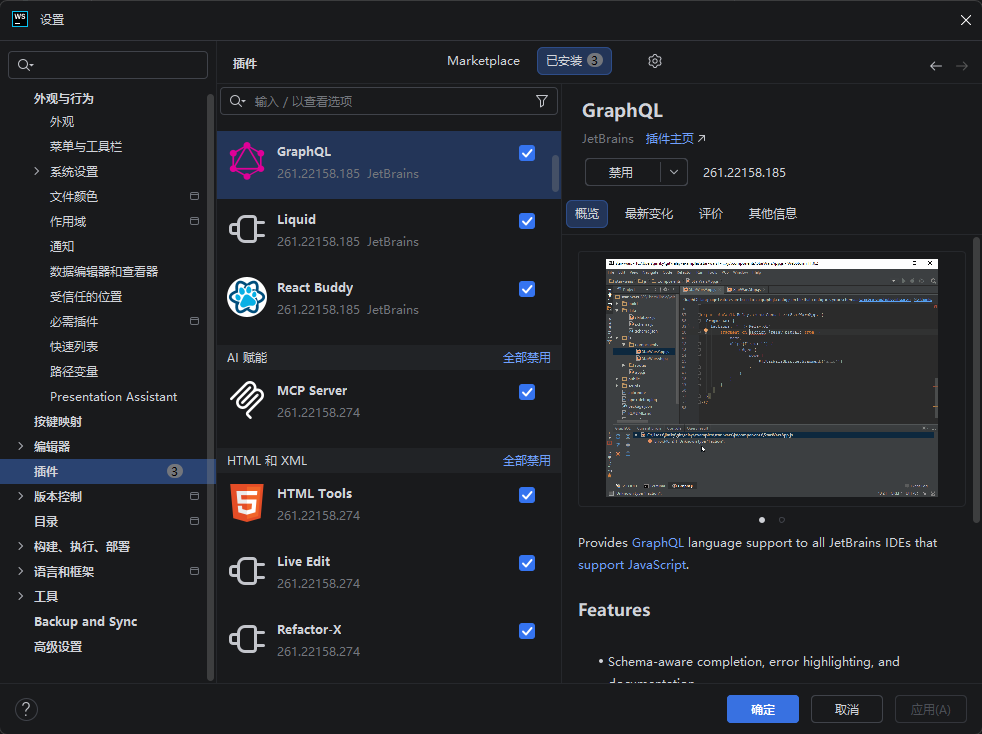Toggle the Live Edit plugin checkbox
982x734 pixels.
point(527,563)
